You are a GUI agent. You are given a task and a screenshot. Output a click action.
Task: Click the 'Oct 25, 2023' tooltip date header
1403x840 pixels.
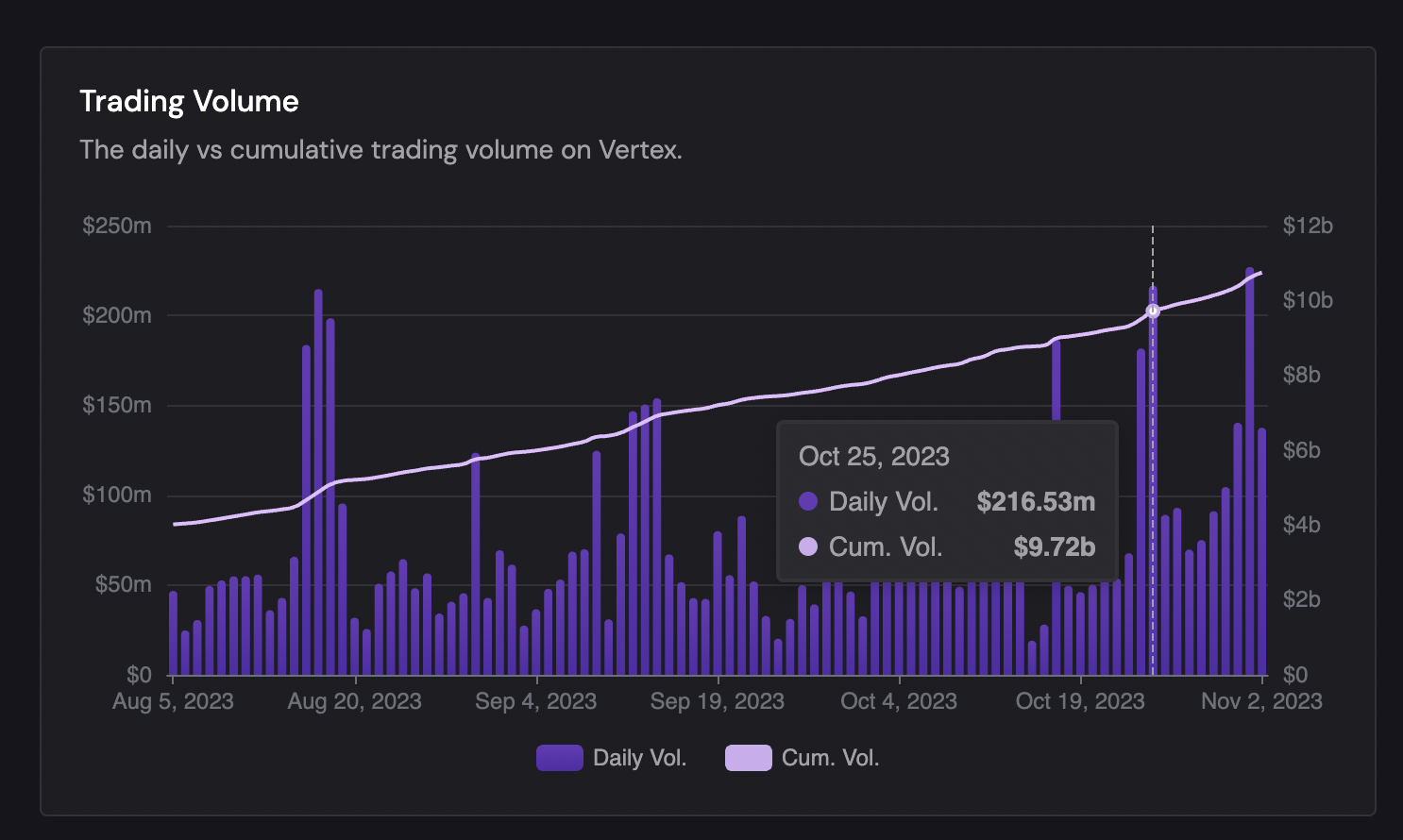[874, 457]
